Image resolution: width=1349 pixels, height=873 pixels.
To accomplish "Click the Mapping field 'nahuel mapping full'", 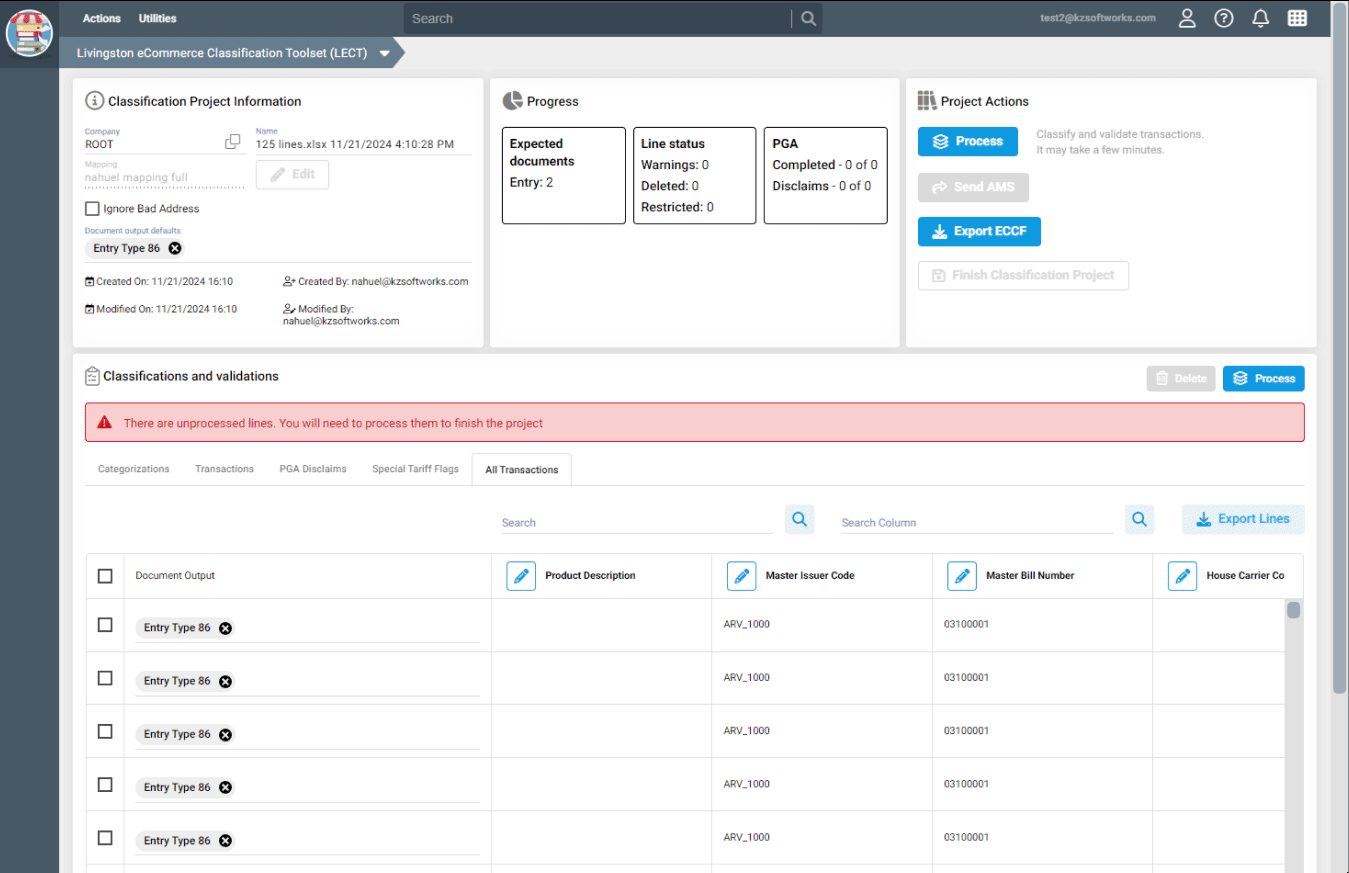I will point(165,178).
